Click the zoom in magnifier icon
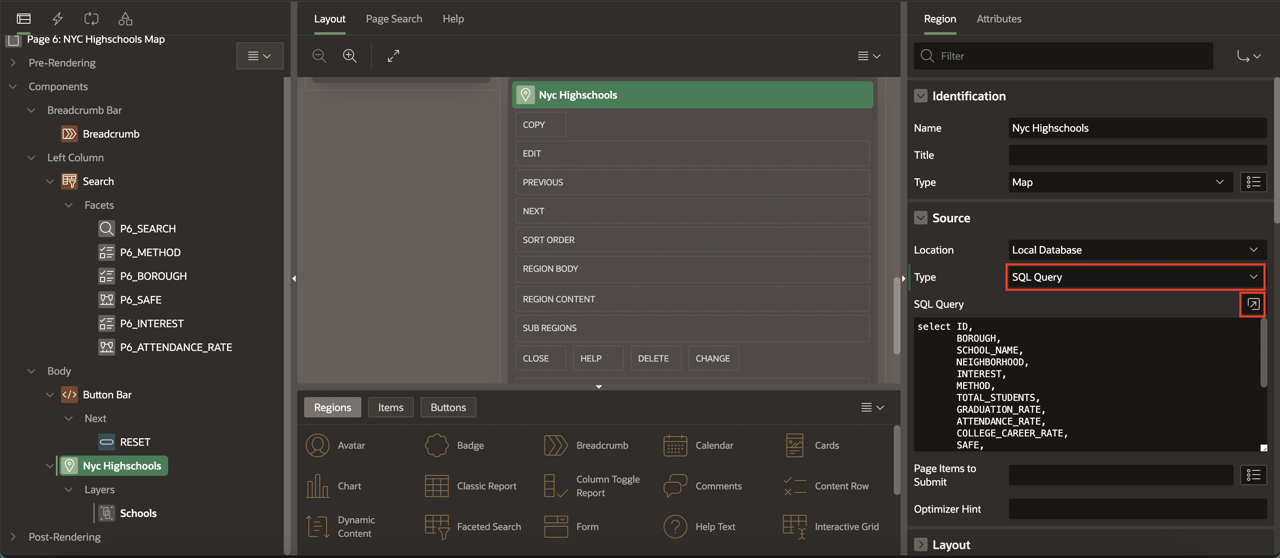The width and height of the screenshot is (1280, 558). [x=350, y=56]
